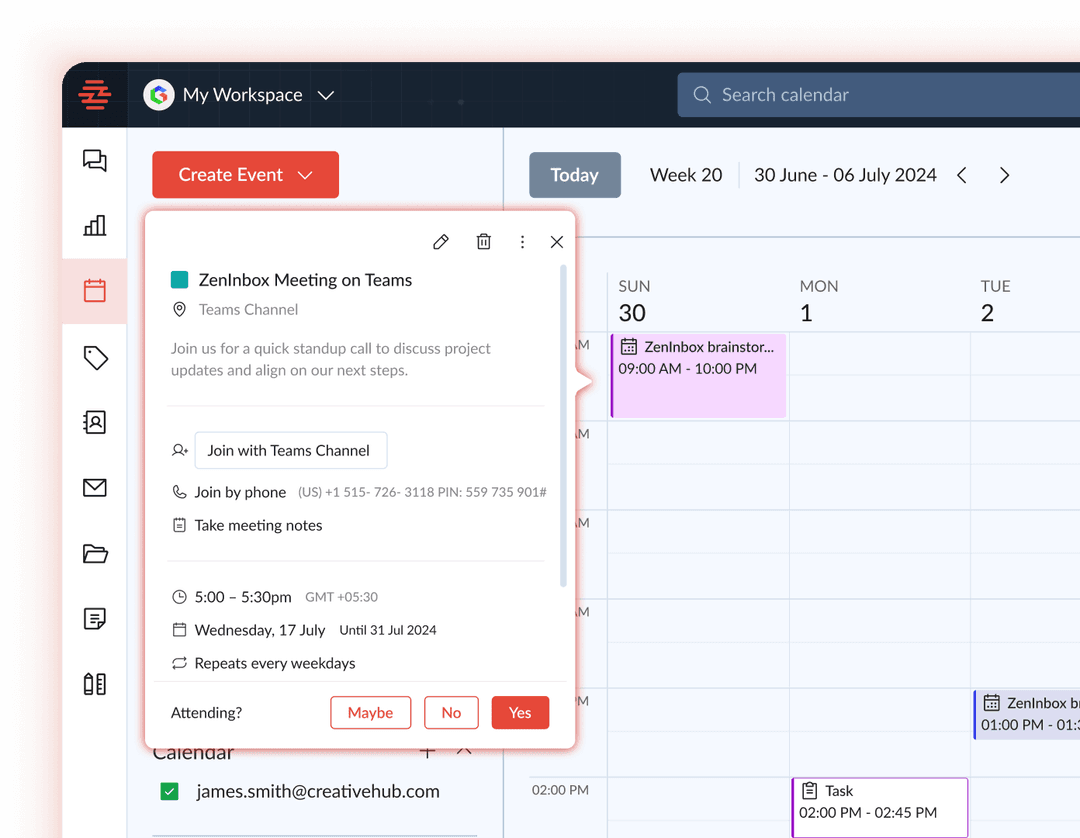
Task: Click the phone number and PIN text
Action: click(x=422, y=492)
